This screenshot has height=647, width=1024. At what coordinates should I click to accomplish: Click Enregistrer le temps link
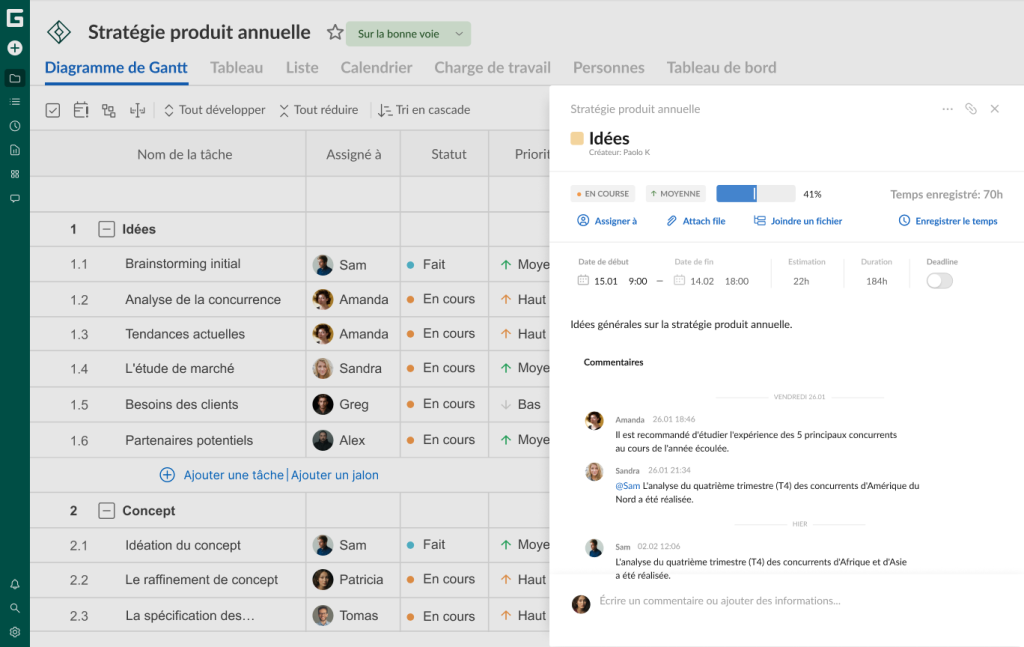(x=948, y=221)
